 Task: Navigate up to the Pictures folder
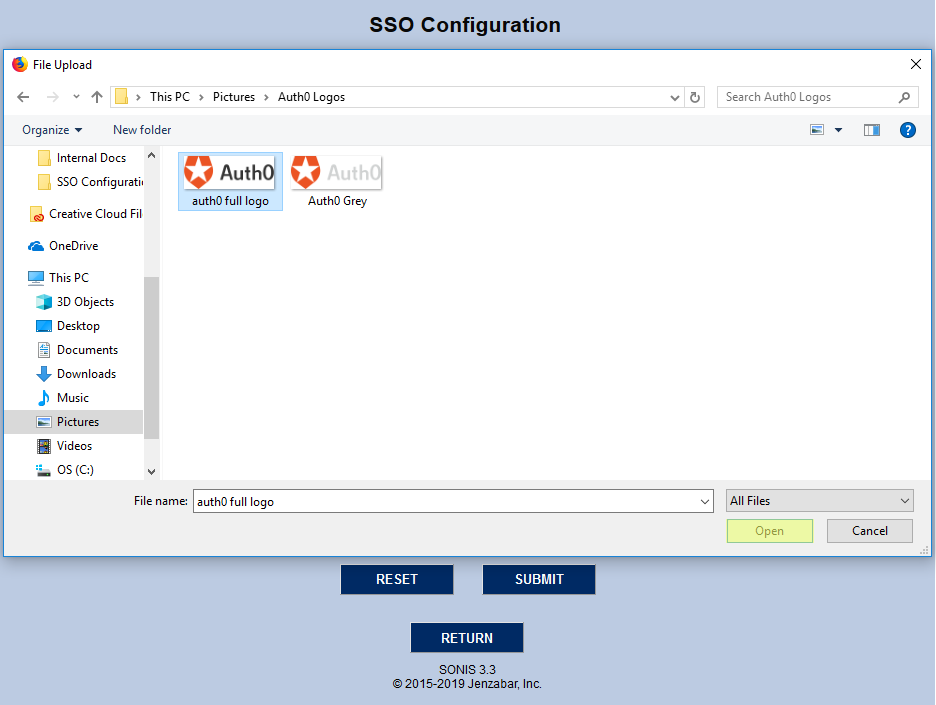tap(96, 97)
